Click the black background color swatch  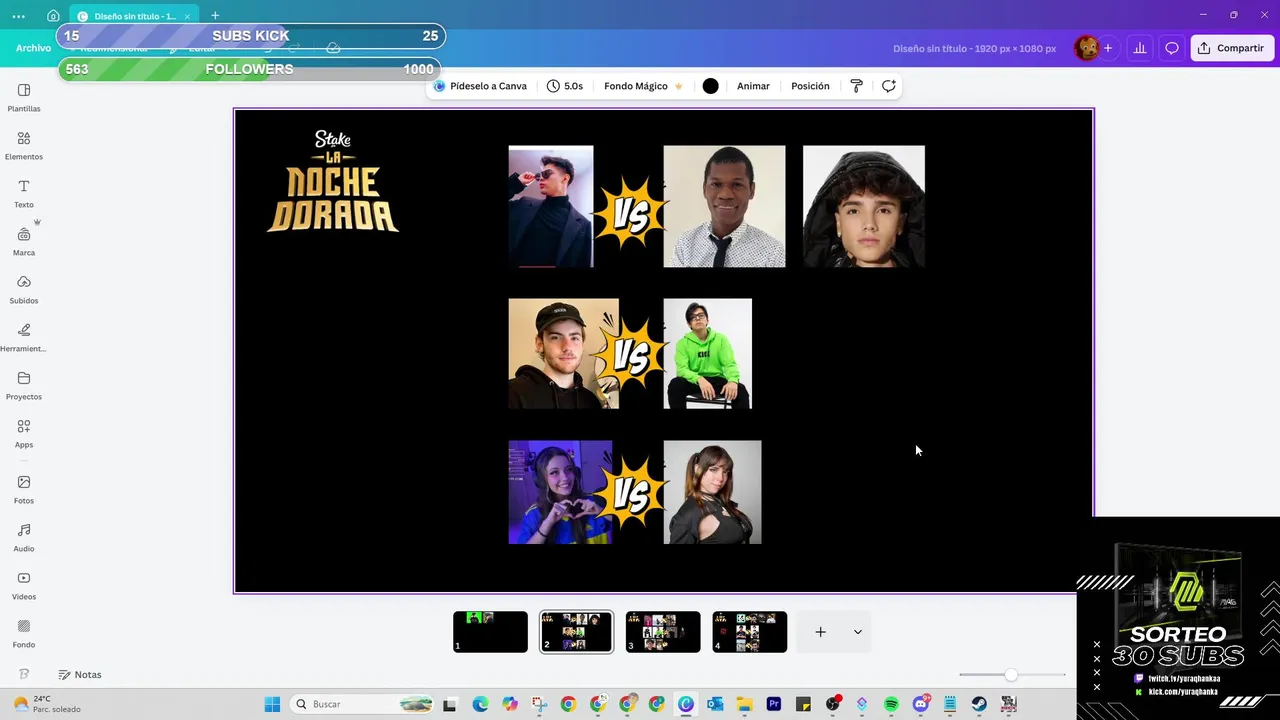[x=710, y=86]
